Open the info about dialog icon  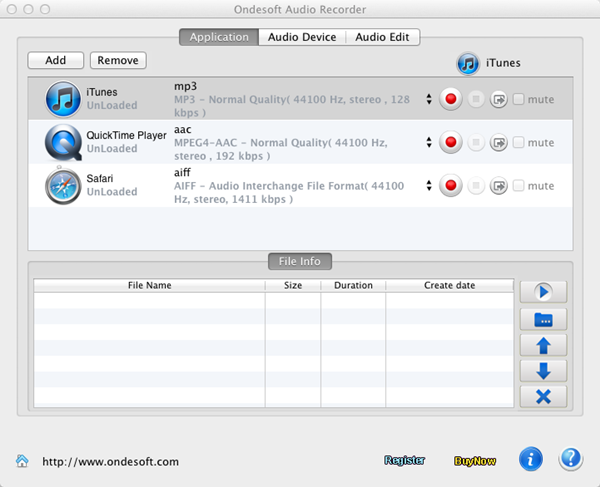531,459
